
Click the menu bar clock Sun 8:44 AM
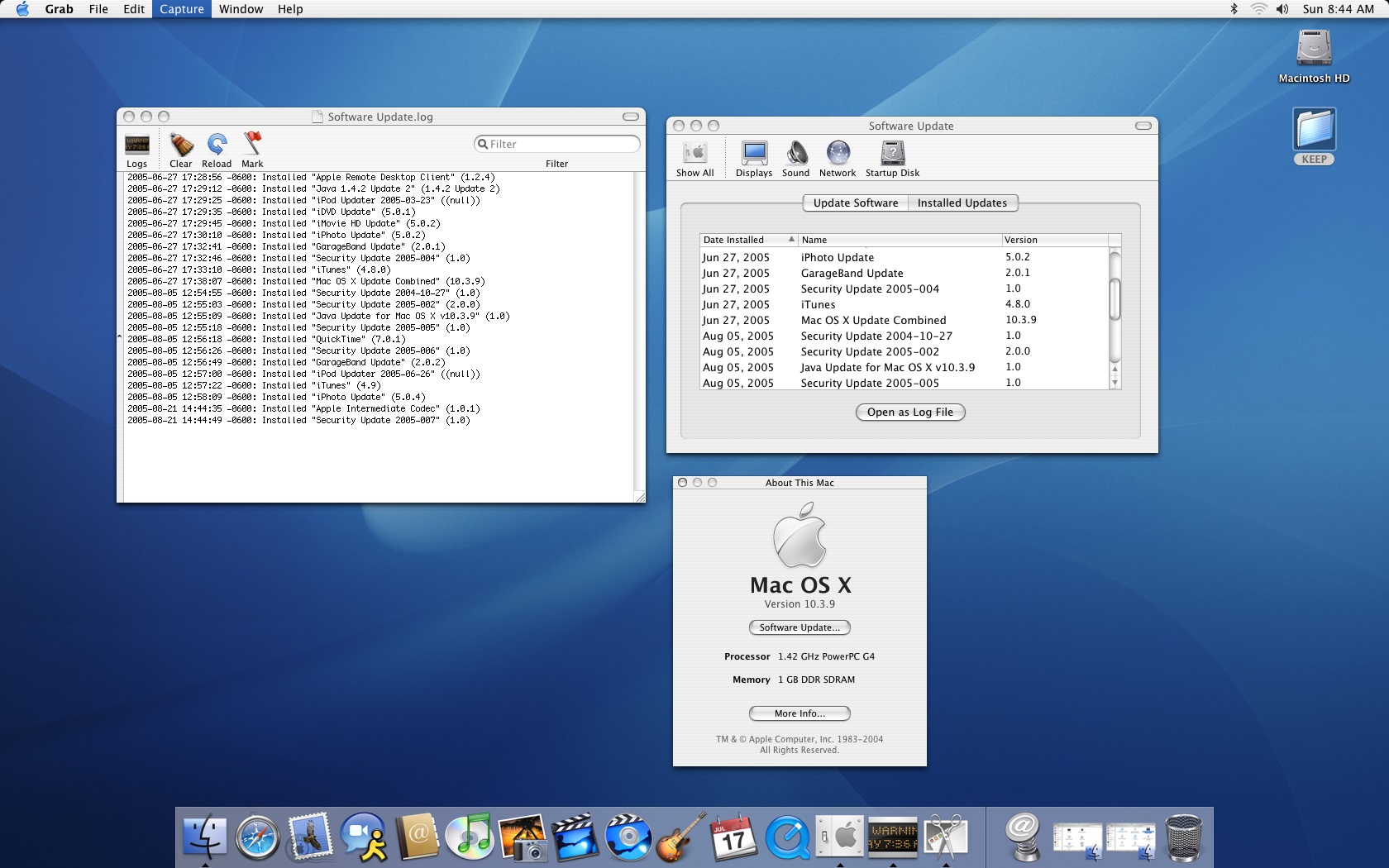[x=1339, y=9]
